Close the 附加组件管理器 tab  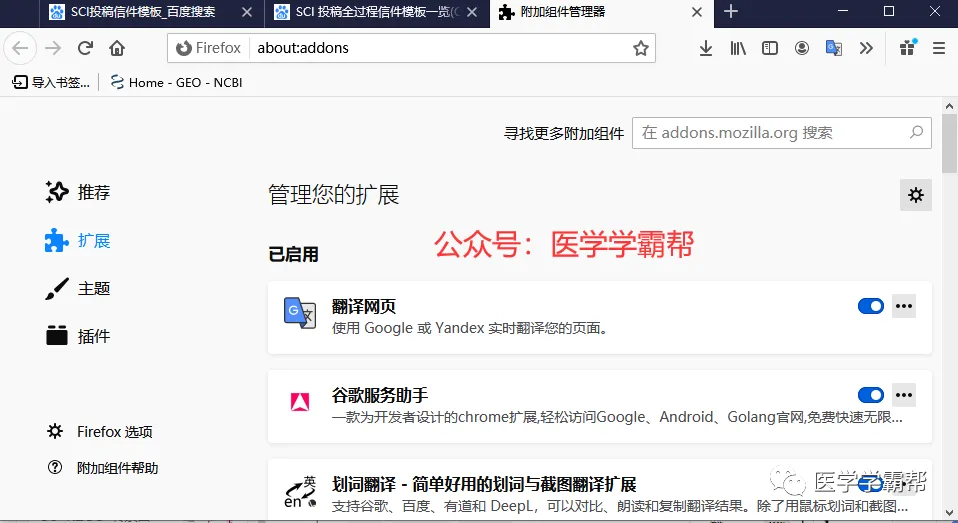click(697, 12)
